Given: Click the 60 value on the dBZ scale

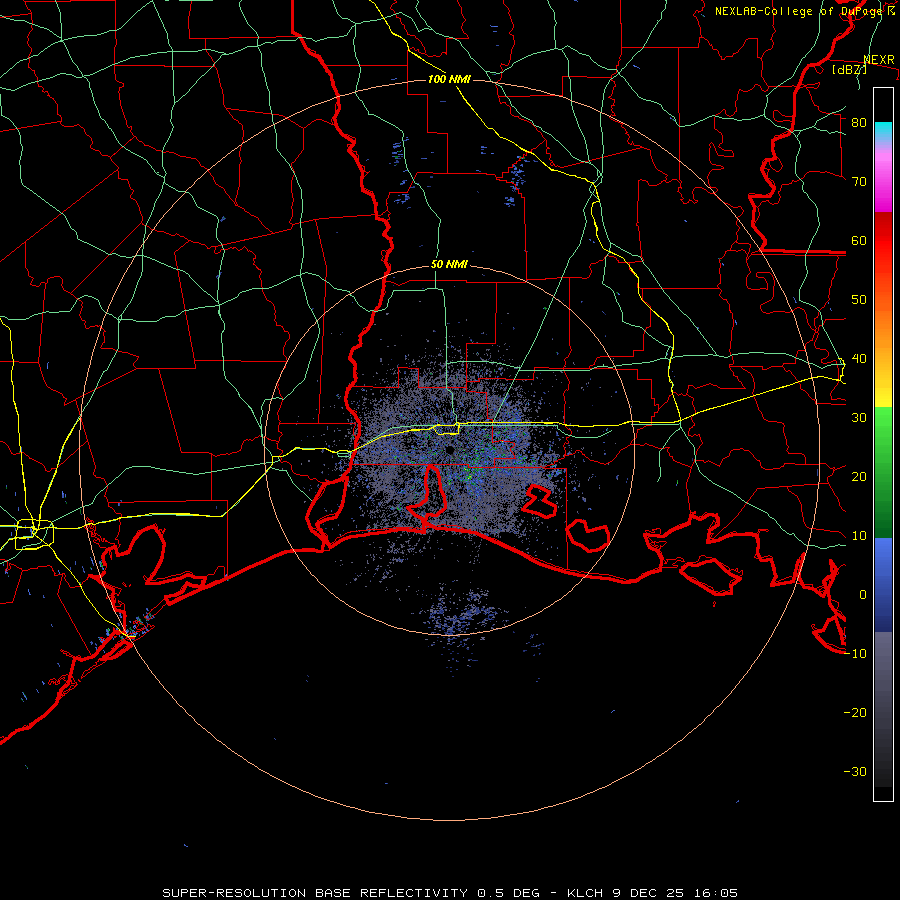Looking at the screenshot, I should tap(859, 240).
